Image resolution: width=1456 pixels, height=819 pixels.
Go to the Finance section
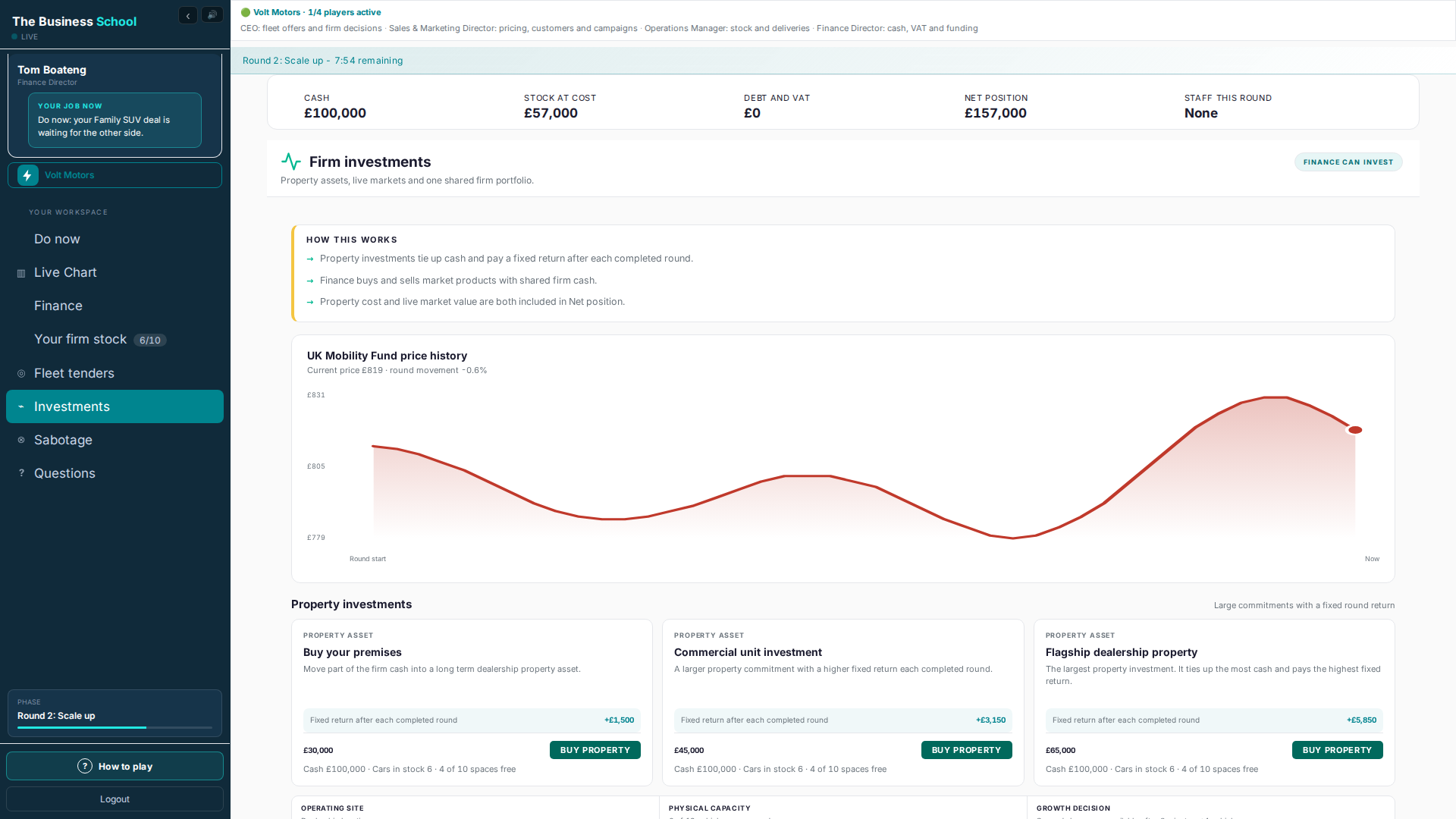115,306
